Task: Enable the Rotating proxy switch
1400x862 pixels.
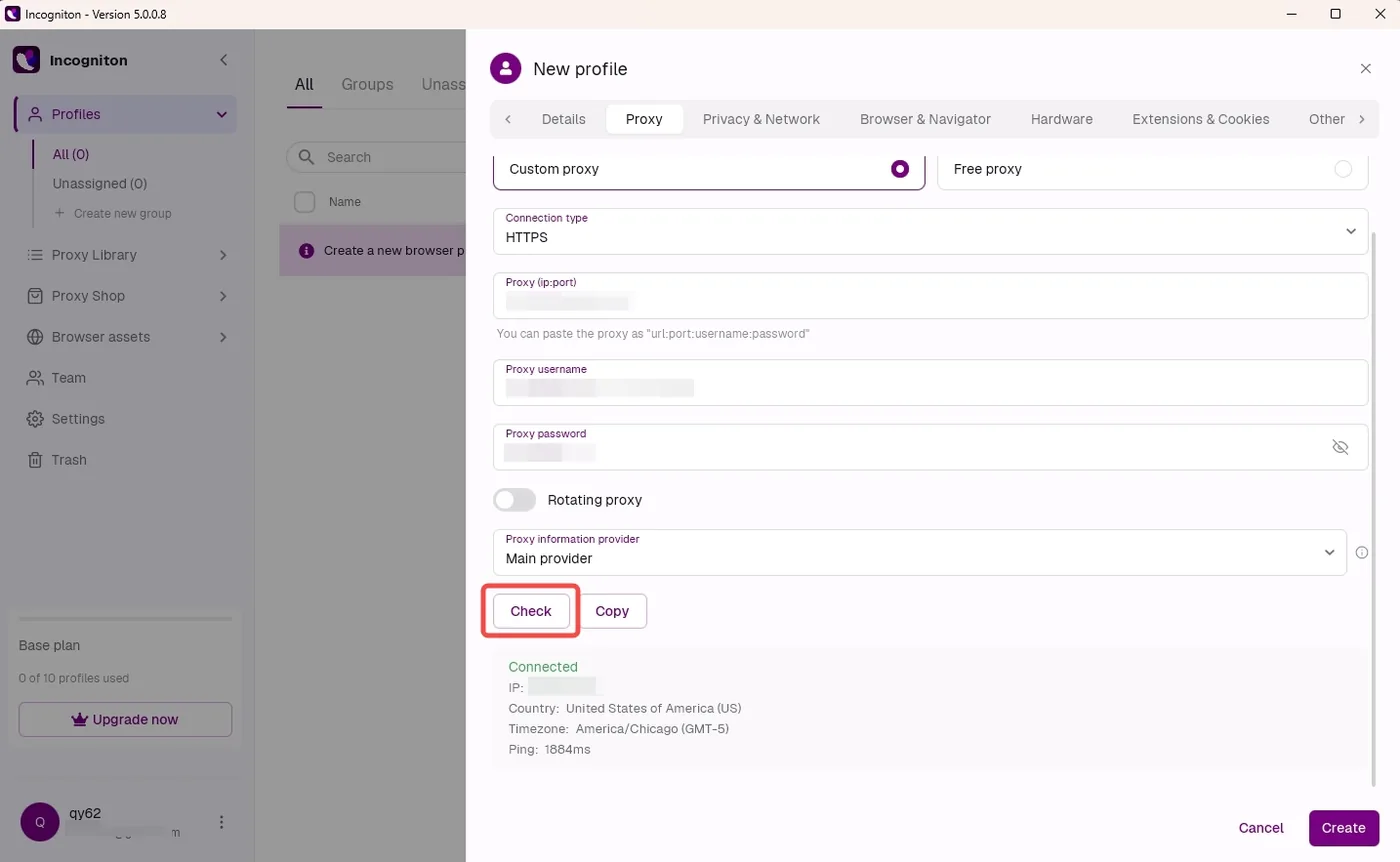Action: point(515,499)
